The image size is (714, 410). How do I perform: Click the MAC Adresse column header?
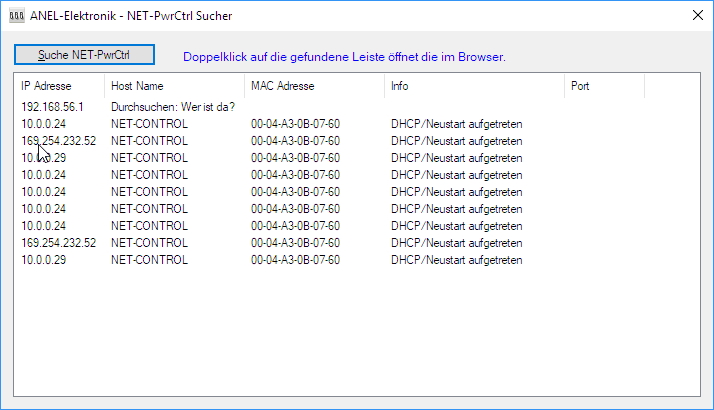pos(315,86)
